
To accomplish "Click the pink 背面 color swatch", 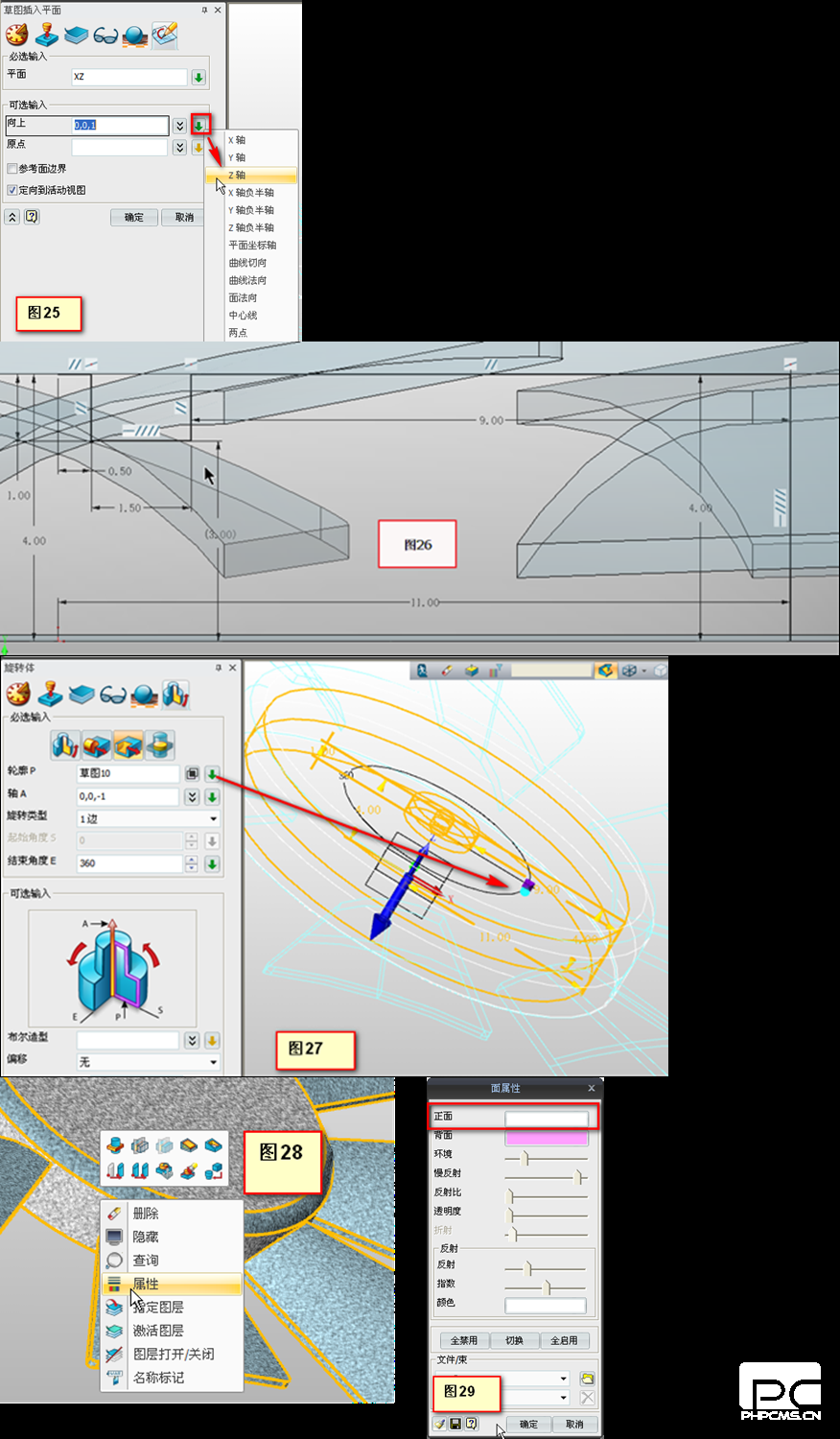I will [546, 1138].
